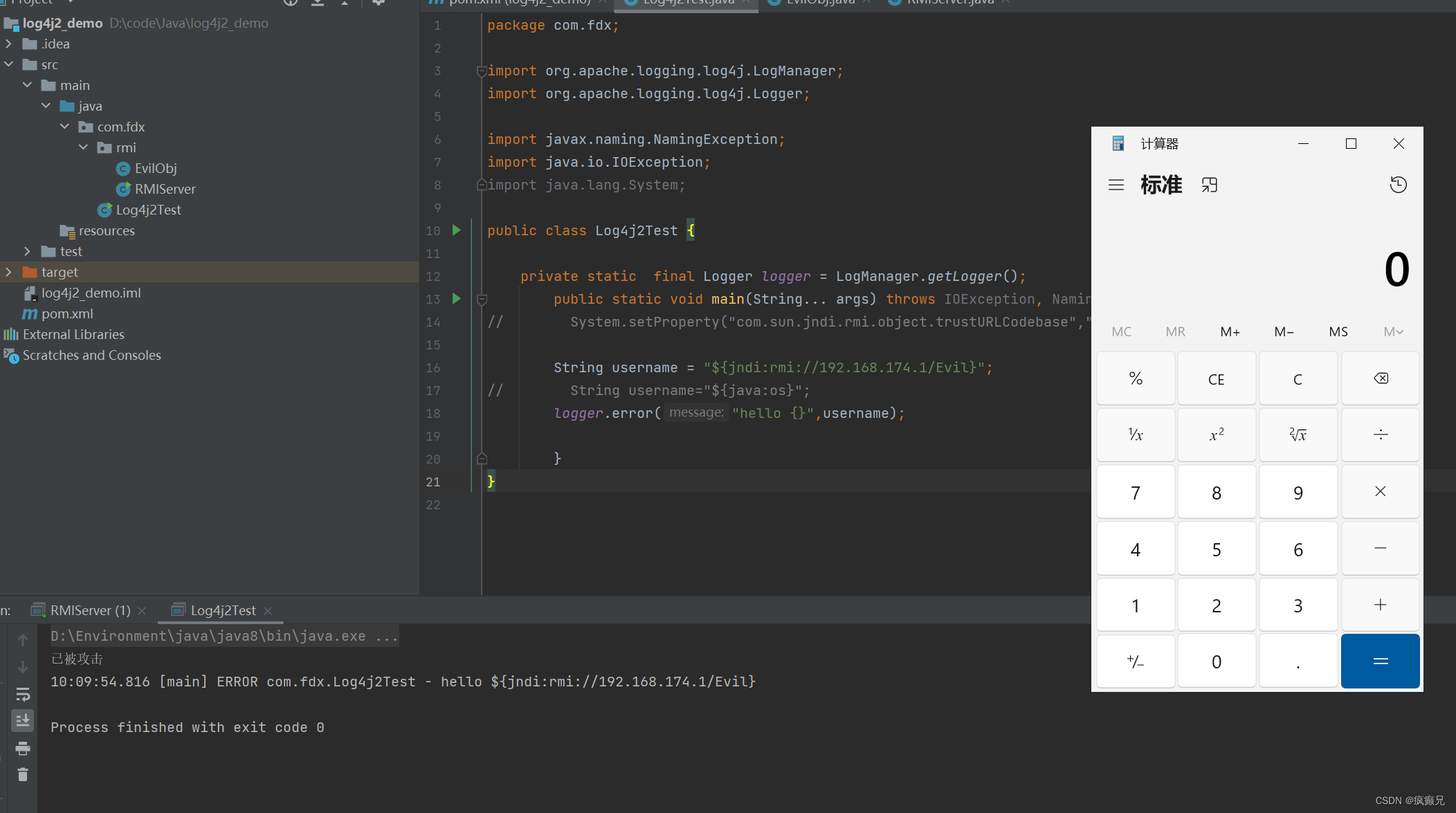Viewport: 1456px width, 813px height.
Task: Clear console output with trash icon
Action: pyautogui.click(x=23, y=775)
